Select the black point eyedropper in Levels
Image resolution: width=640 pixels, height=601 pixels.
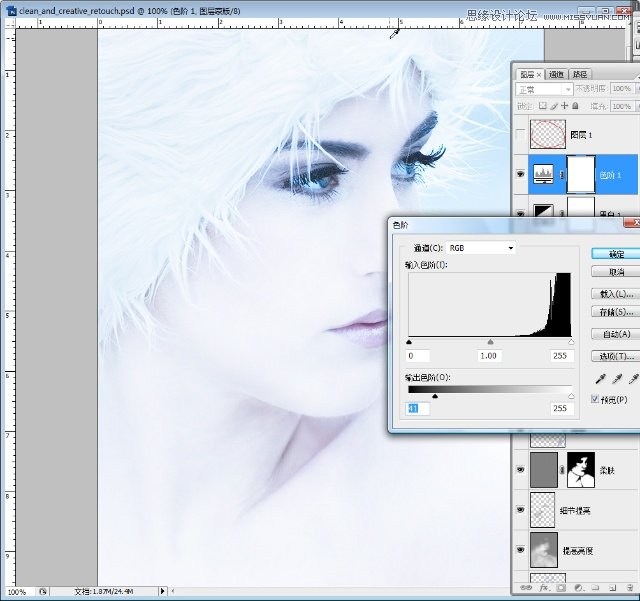pos(600,379)
